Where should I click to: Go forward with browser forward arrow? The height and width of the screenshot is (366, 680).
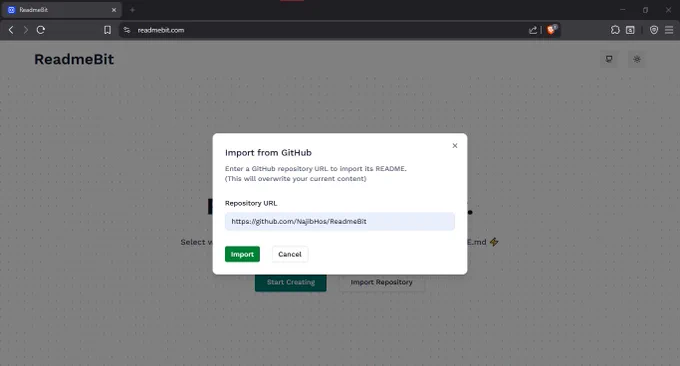pos(26,30)
